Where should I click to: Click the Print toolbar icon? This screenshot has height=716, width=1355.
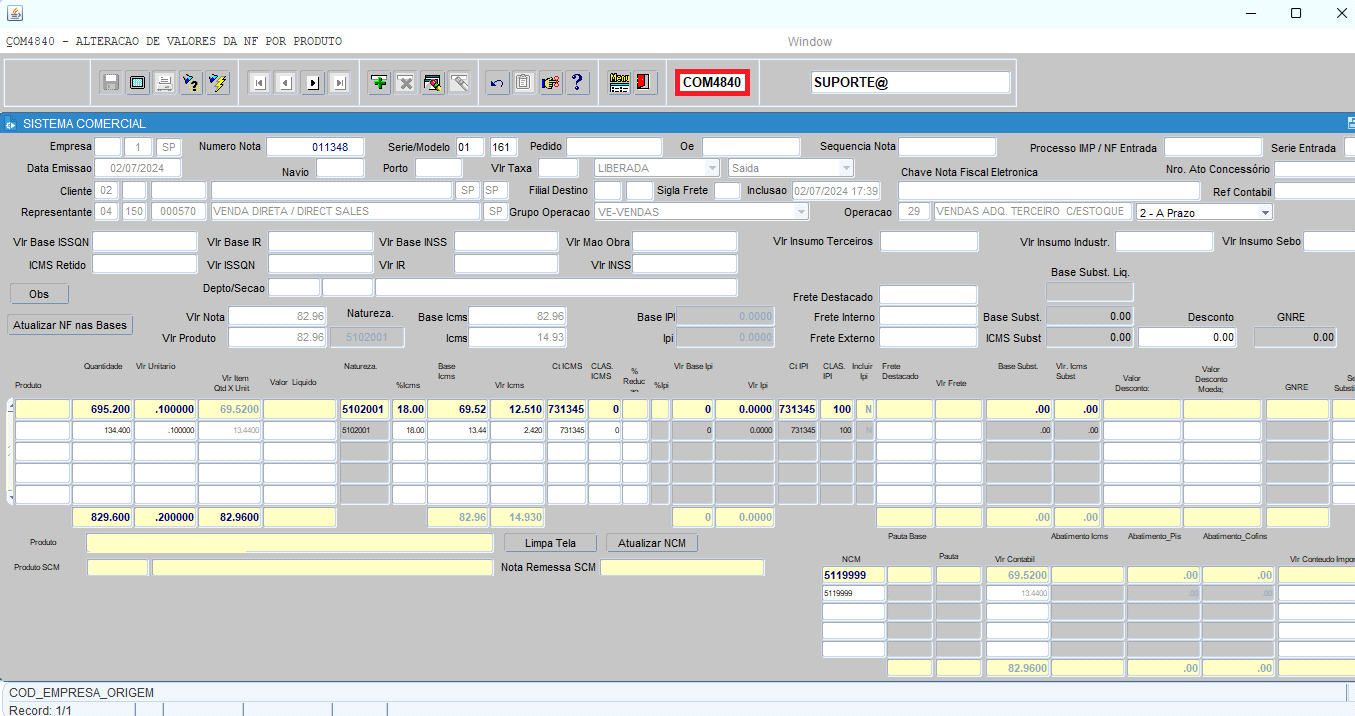[164, 83]
